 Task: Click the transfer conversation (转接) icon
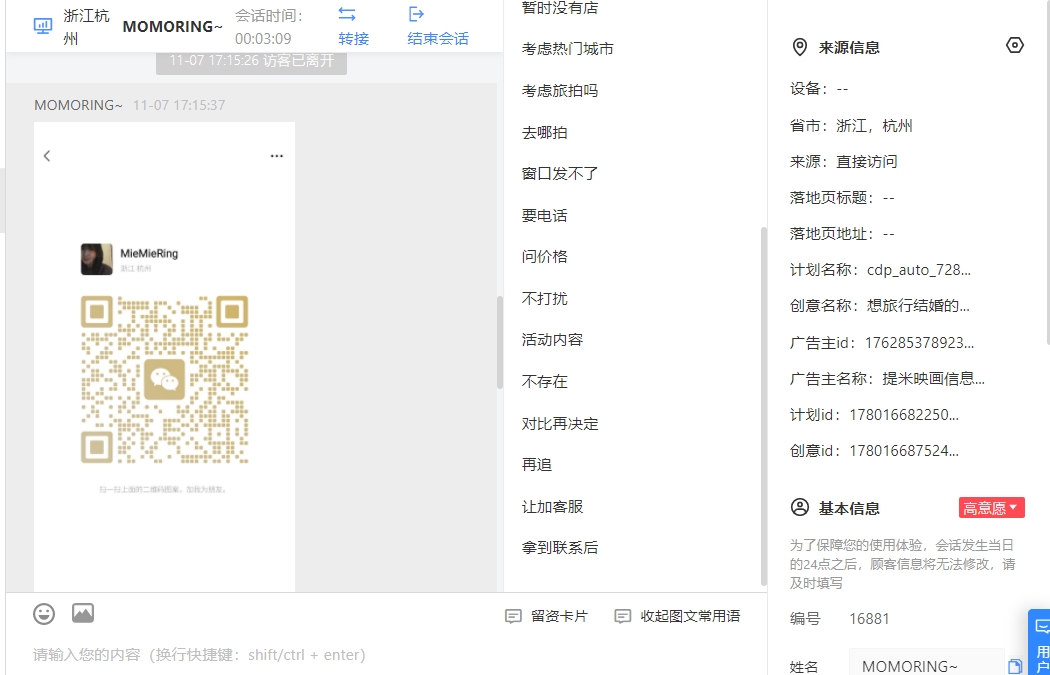tap(347, 14)
